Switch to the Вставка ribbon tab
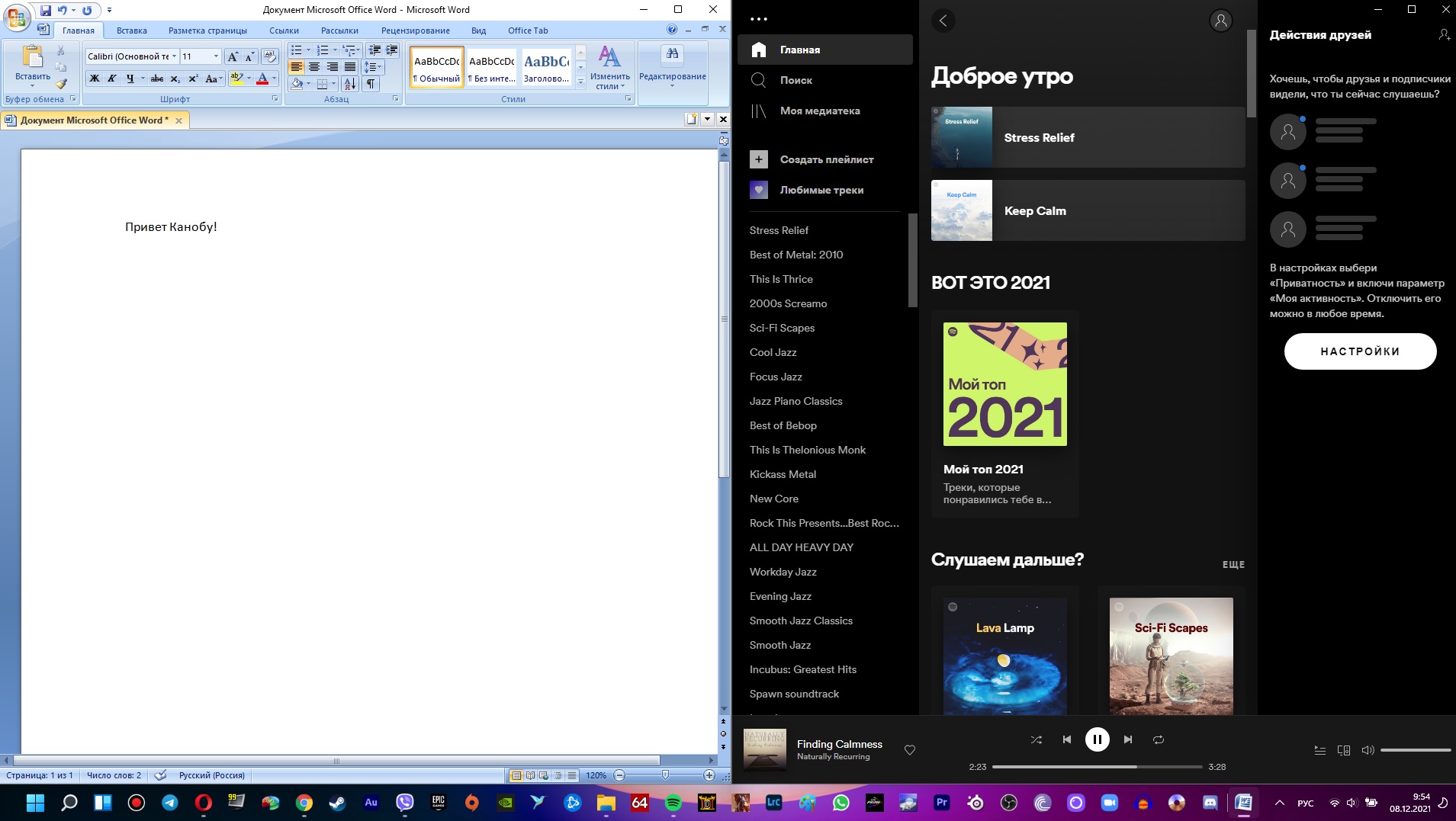Screen dimensions: 1456x821 click(x=131, y=30)
